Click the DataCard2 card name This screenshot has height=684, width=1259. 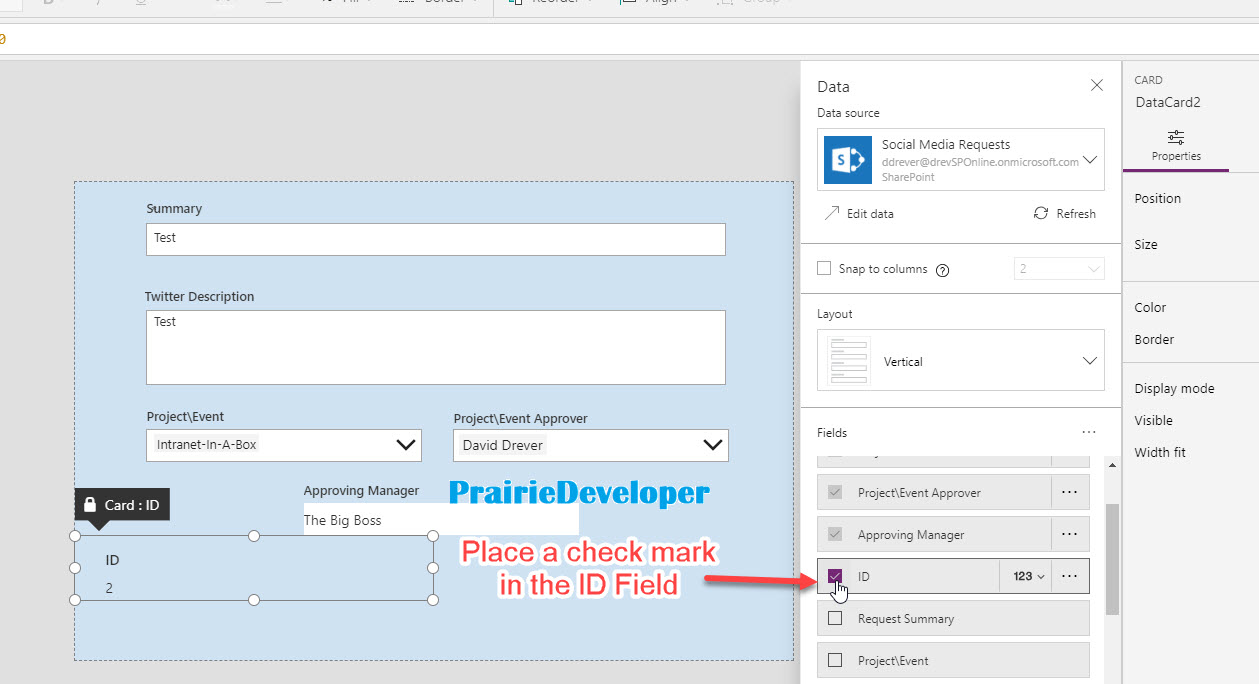pos(1168,102)
